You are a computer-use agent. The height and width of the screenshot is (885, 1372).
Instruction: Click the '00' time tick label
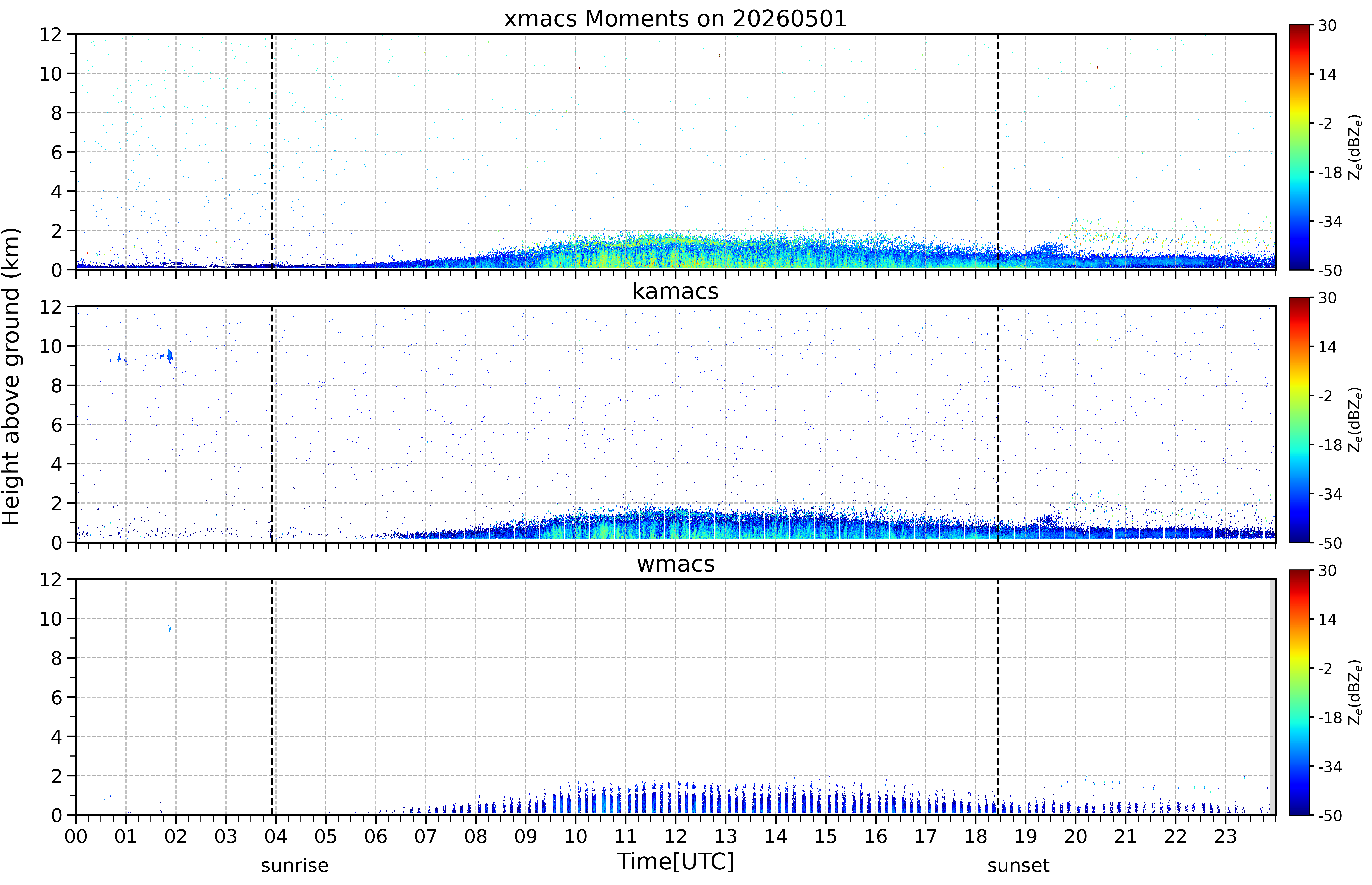(76, 837)
